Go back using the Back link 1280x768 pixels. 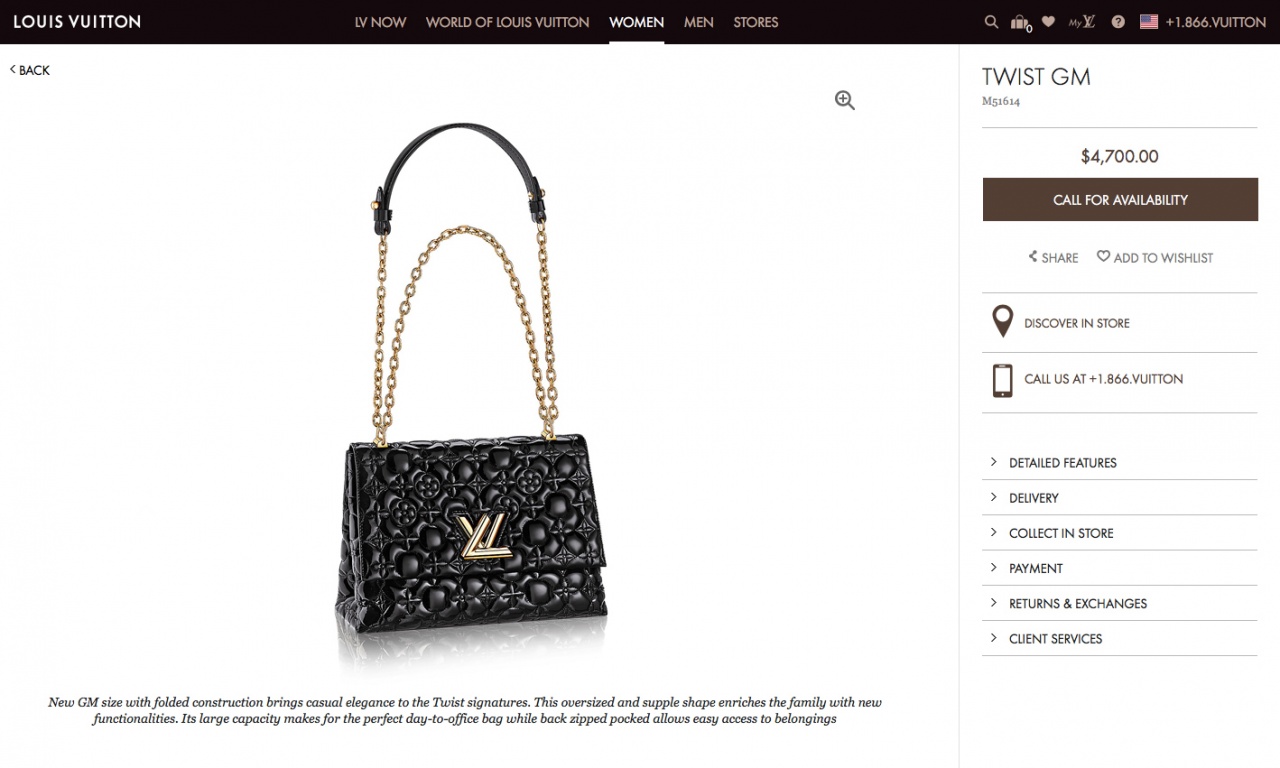point(30,70)
